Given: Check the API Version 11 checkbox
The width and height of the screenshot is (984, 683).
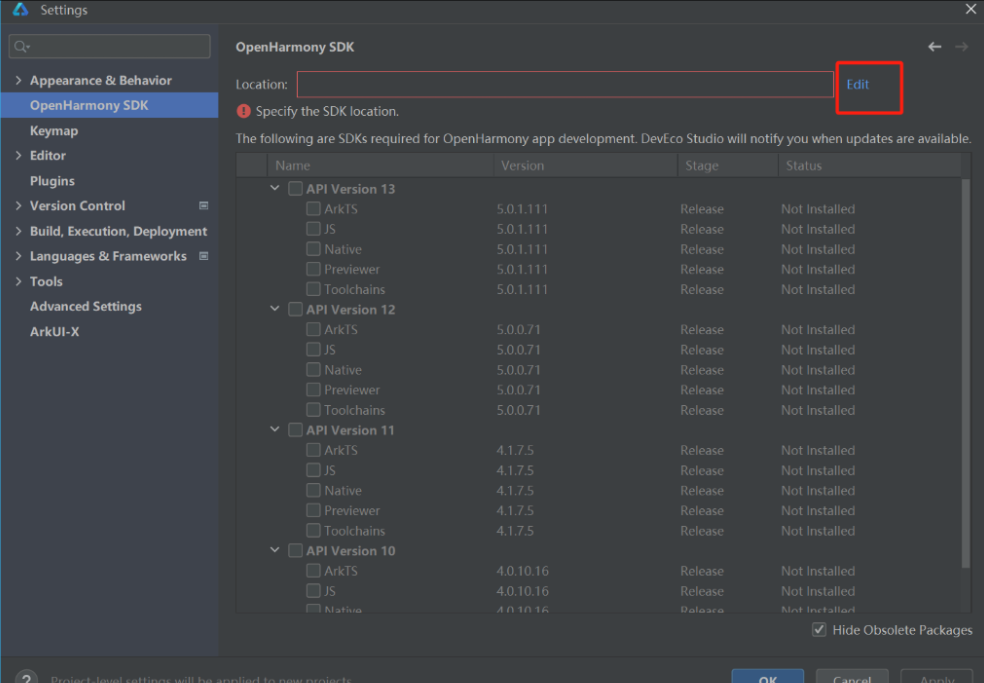Looking at the screenshot, I should [x=295, y=430].
